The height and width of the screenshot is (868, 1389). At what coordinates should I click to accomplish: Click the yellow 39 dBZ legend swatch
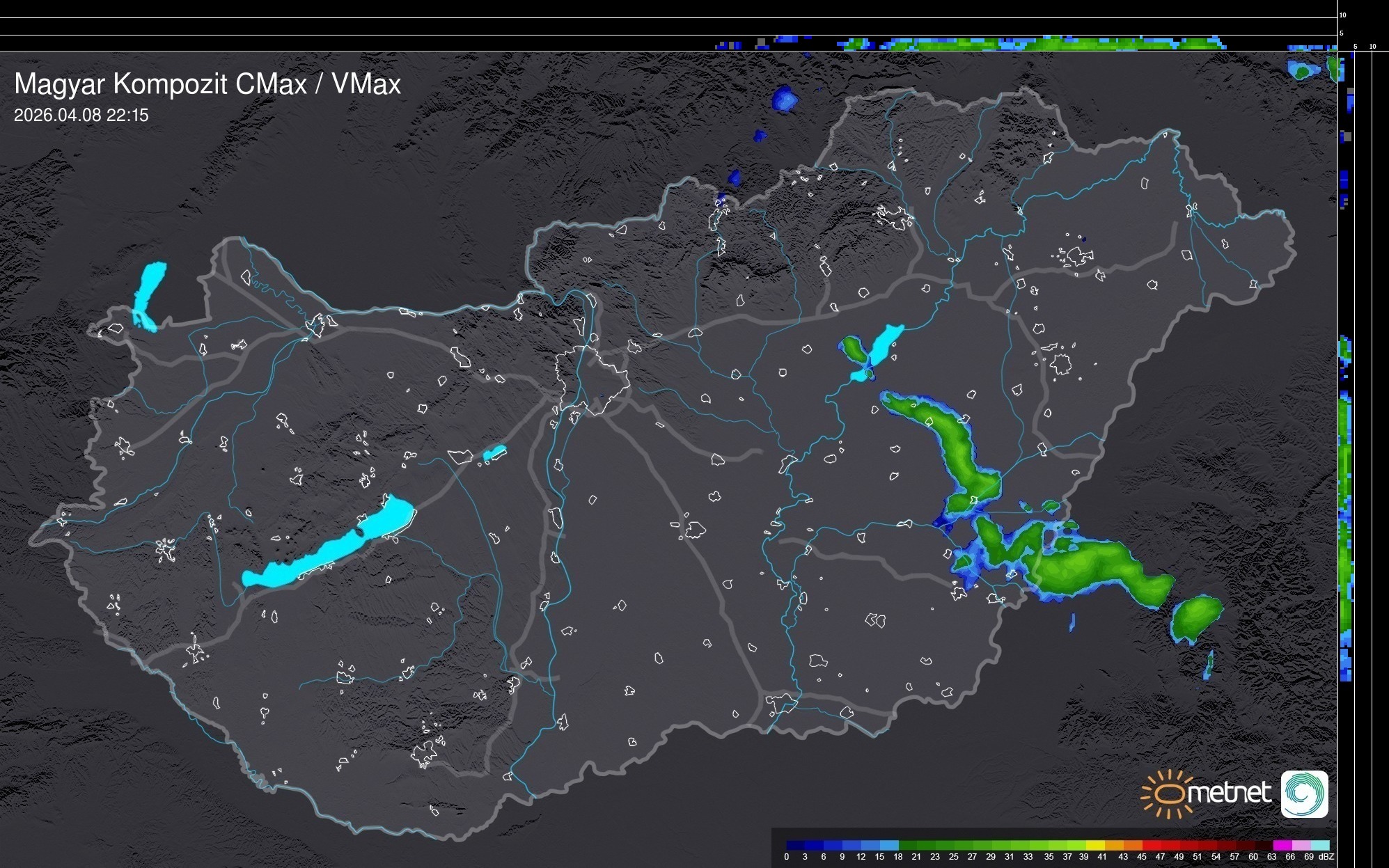(1096, 845)
